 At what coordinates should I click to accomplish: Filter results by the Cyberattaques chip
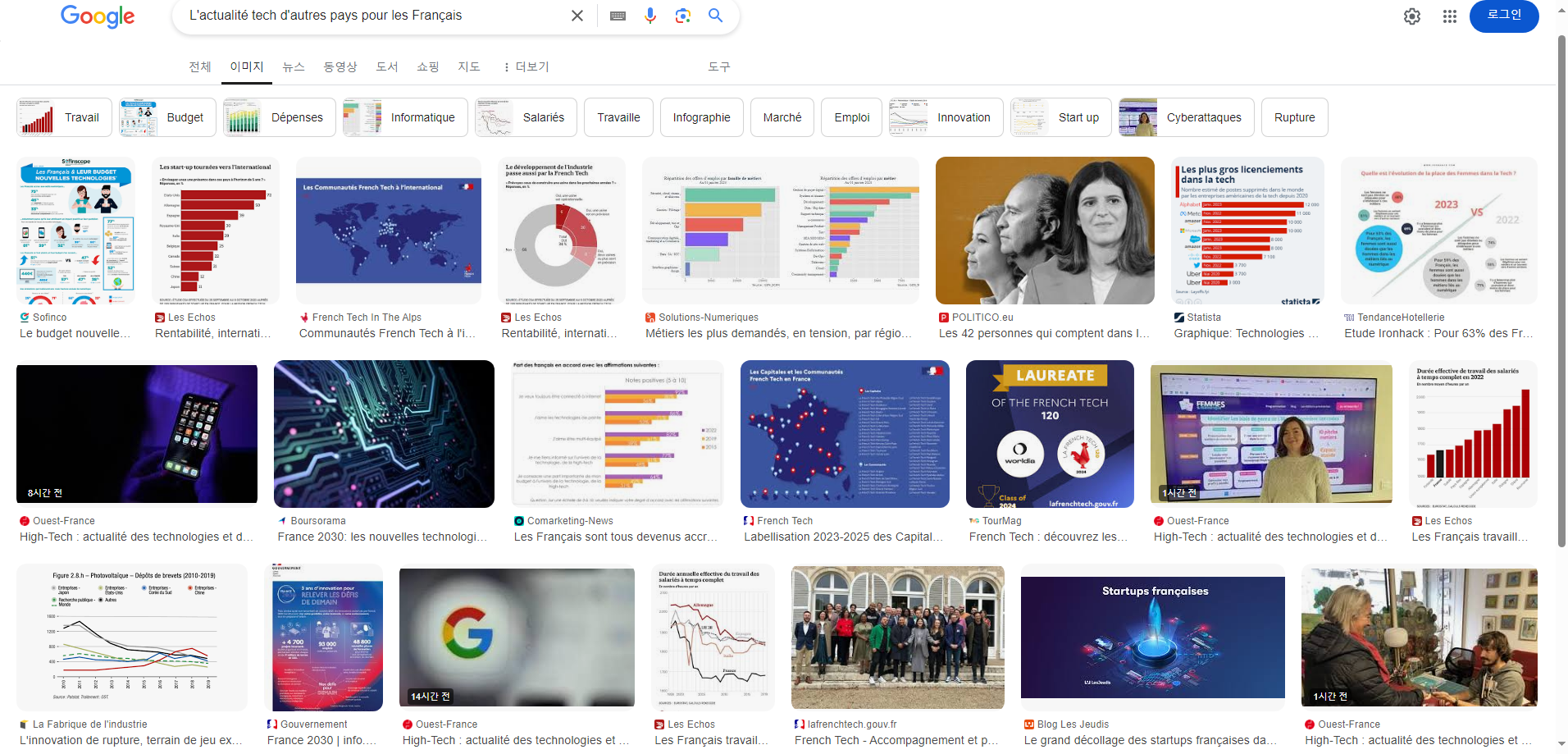(1187, 117)
